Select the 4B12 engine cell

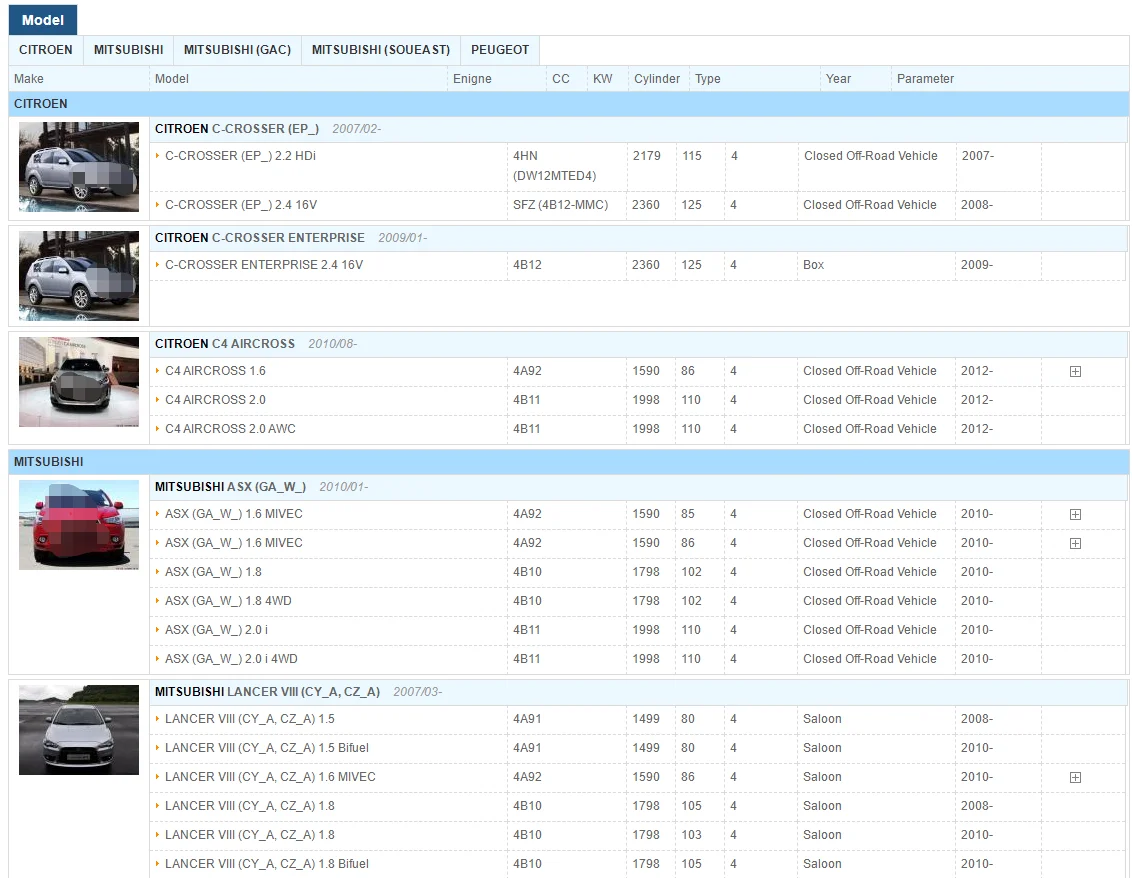coord(527,265)
